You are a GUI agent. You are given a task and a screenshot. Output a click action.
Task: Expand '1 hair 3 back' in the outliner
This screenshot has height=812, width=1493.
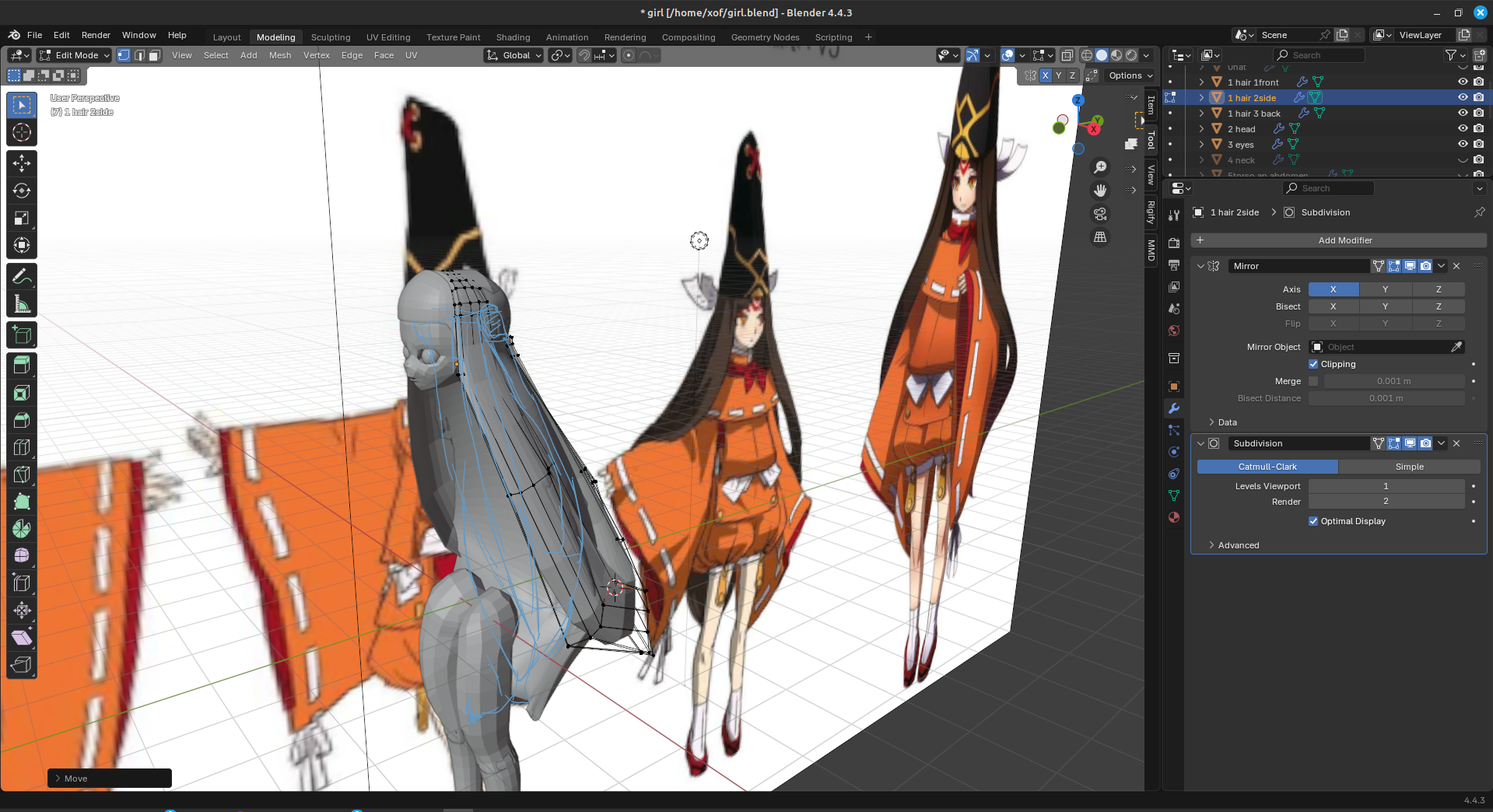[1201, 113]
